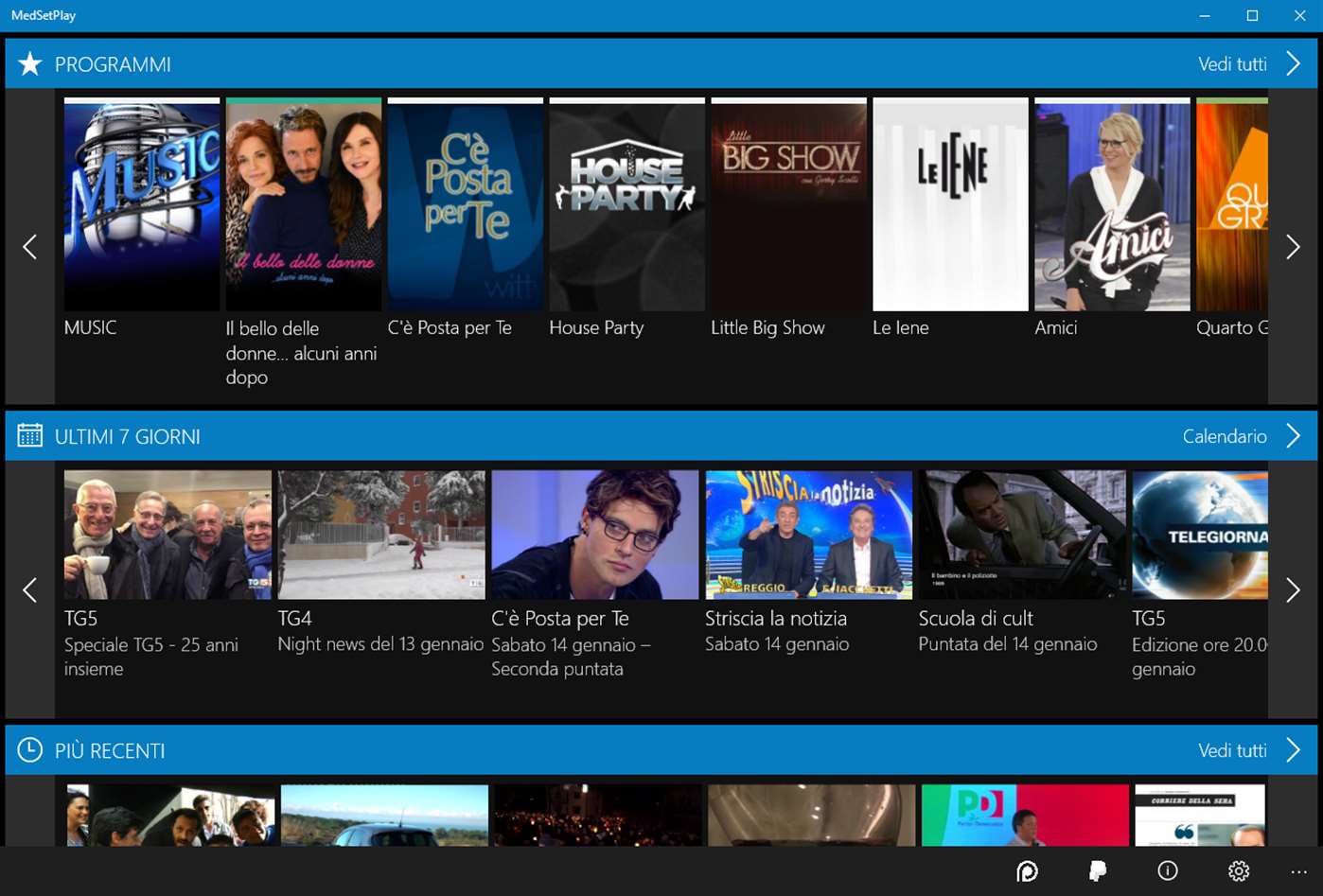
Task: Open settings with the gear icon
Action: coord(1239,870)
